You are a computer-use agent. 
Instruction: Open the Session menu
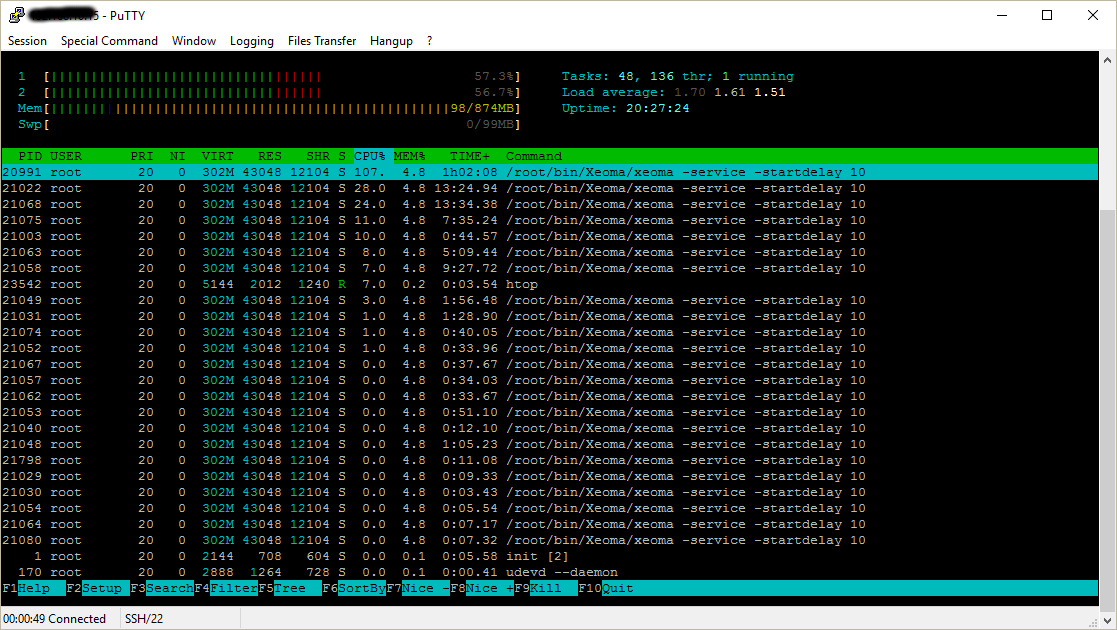pos(27,41)
